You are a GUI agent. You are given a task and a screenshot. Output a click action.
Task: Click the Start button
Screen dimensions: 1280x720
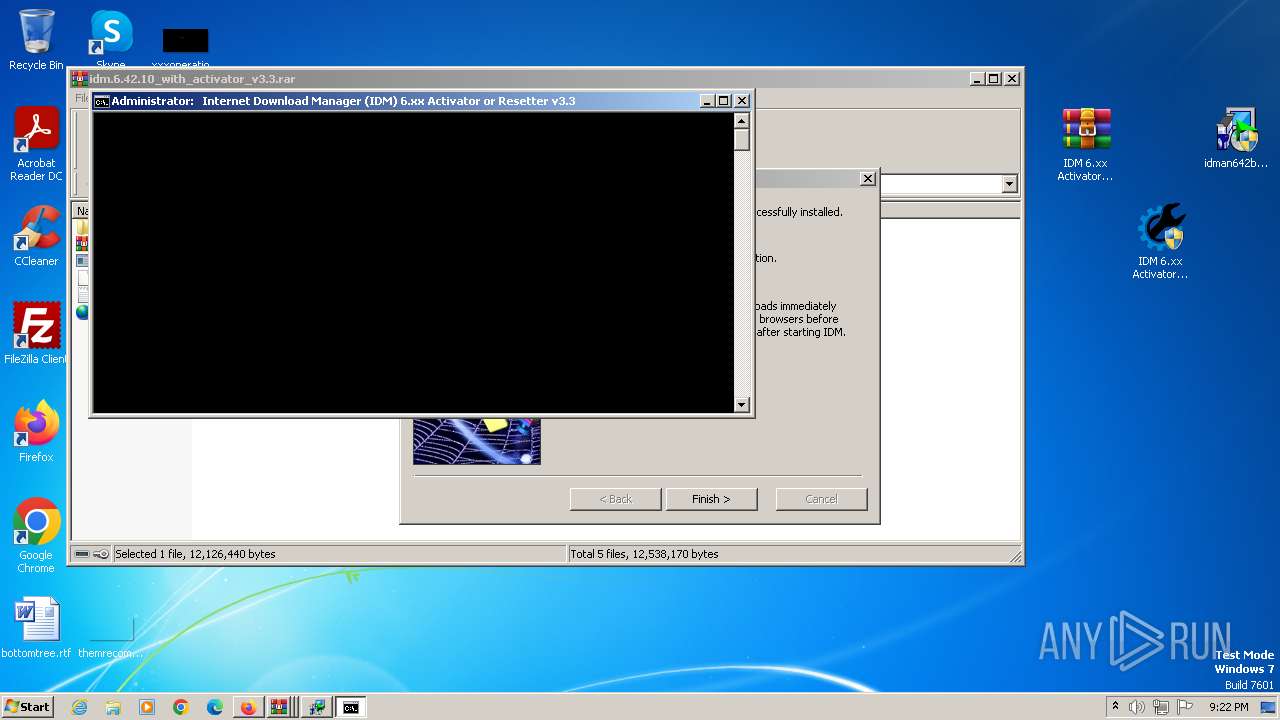pos(28,707)
